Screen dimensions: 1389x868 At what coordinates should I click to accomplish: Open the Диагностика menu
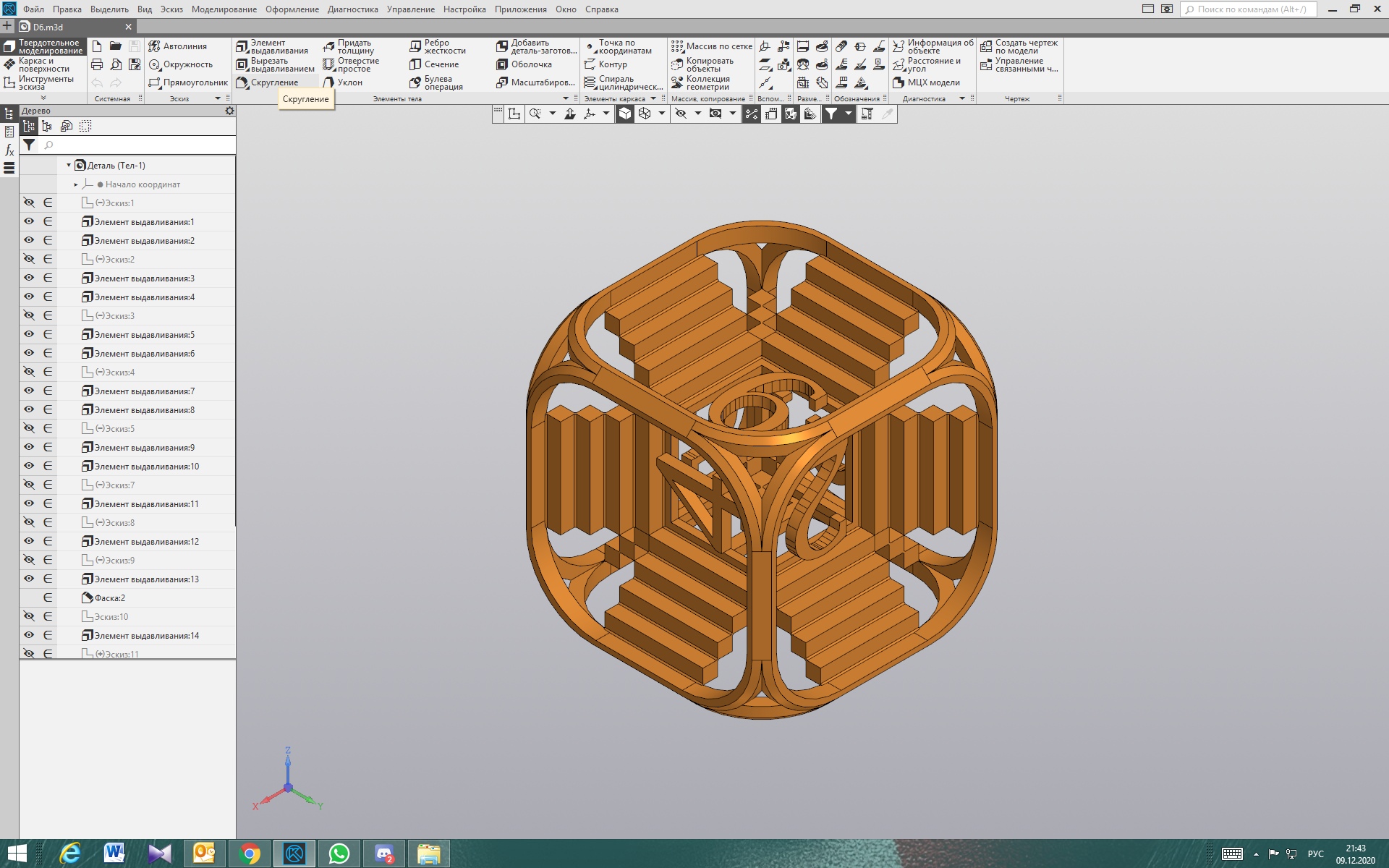[352, 9]
